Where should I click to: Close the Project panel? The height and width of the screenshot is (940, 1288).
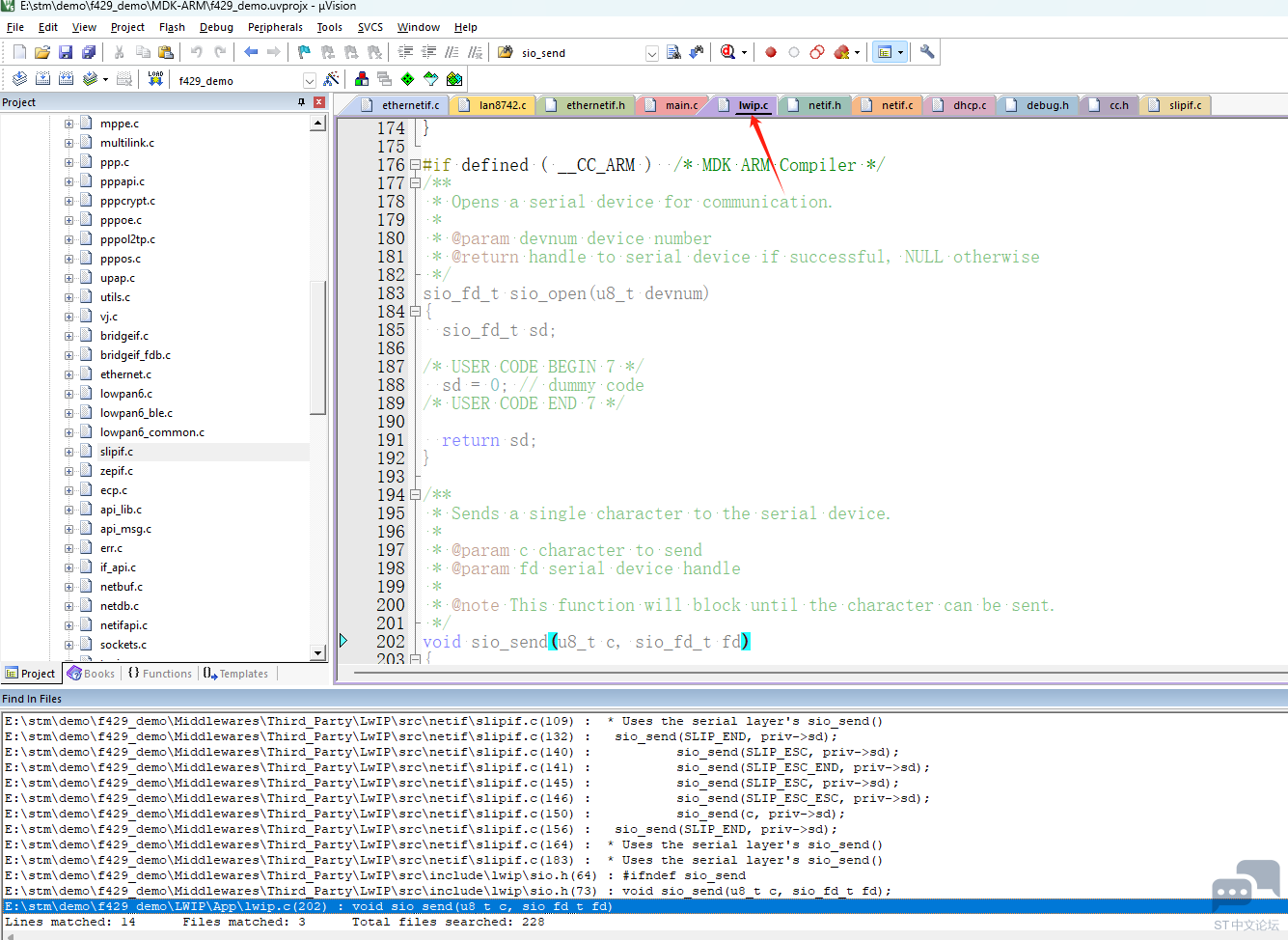(x=319, y=102)
